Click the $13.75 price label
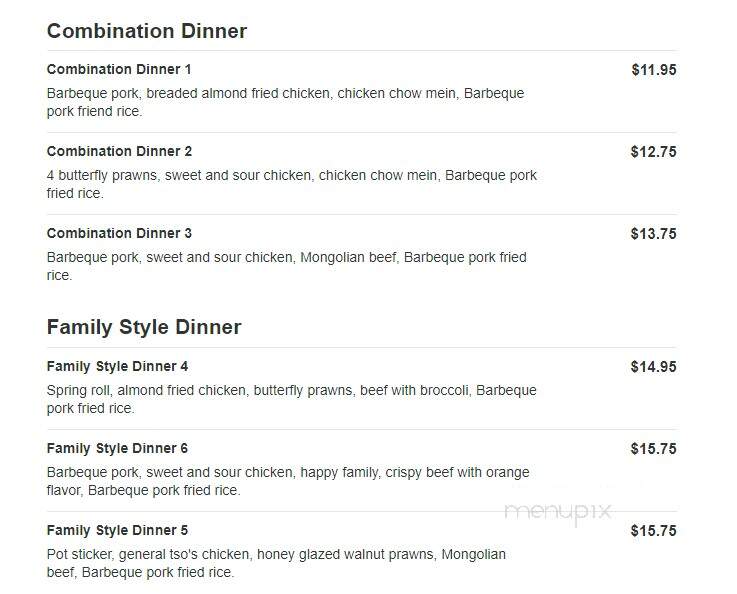The image size is (737, 594). tap(653, 234)
